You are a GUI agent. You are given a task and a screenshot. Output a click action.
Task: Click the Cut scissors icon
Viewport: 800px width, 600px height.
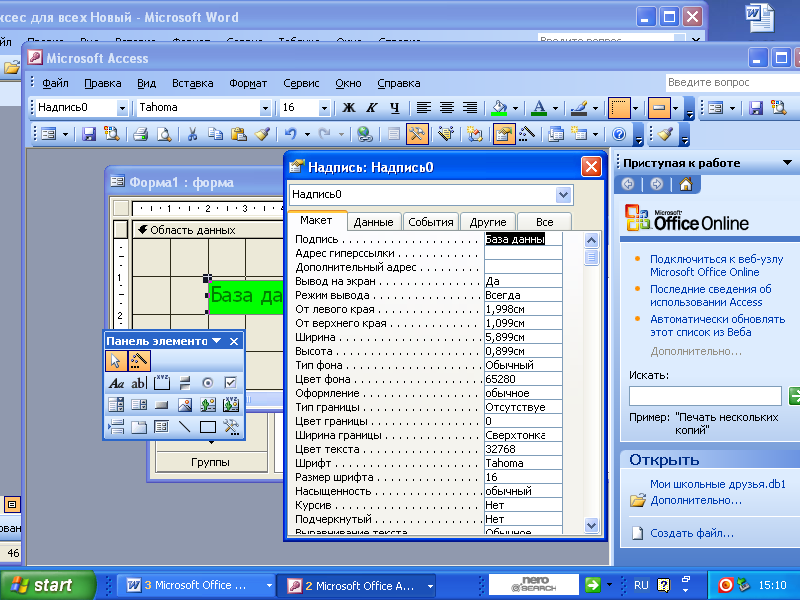[192, 135]
